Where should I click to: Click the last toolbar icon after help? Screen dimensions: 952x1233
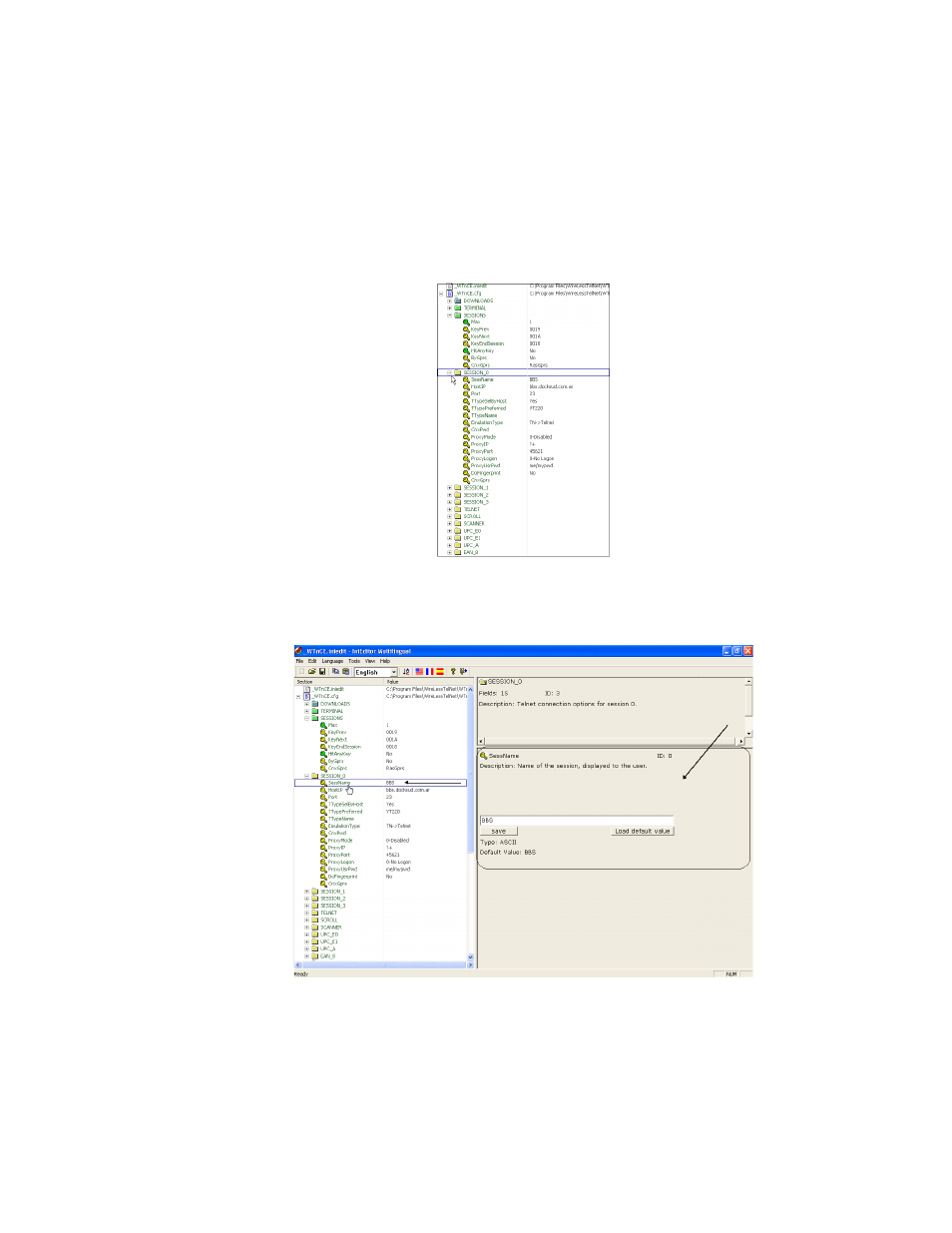point(463,672)
